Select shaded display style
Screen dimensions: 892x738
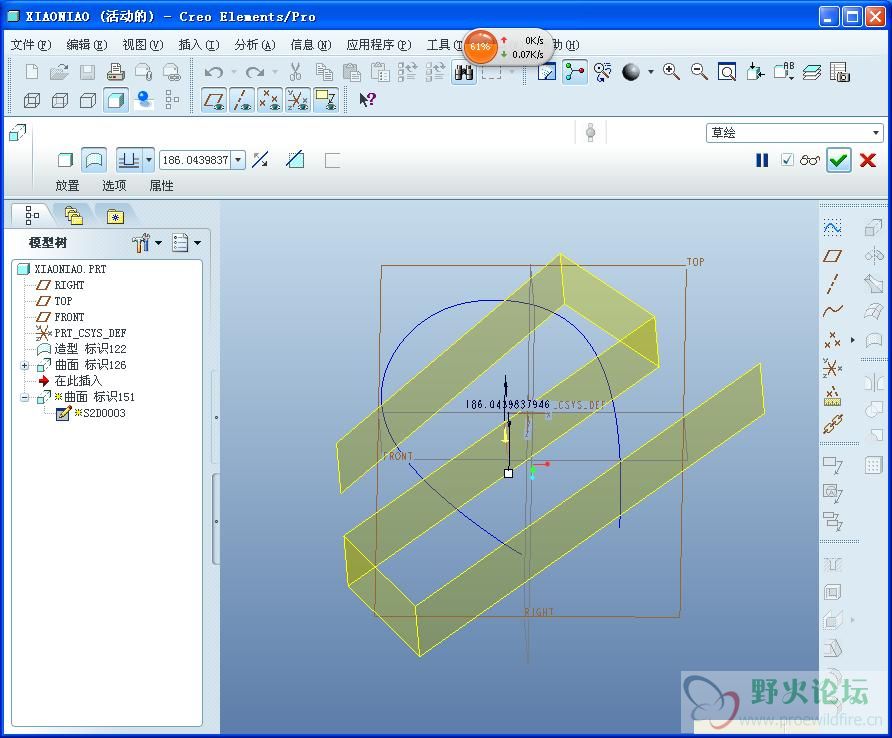click(115, 100)
